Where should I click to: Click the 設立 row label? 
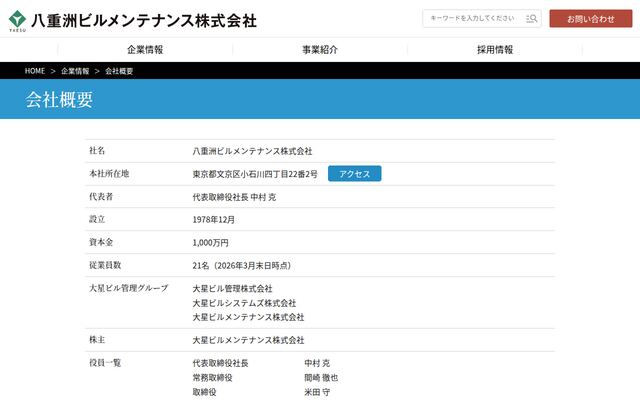coord(97,219)
